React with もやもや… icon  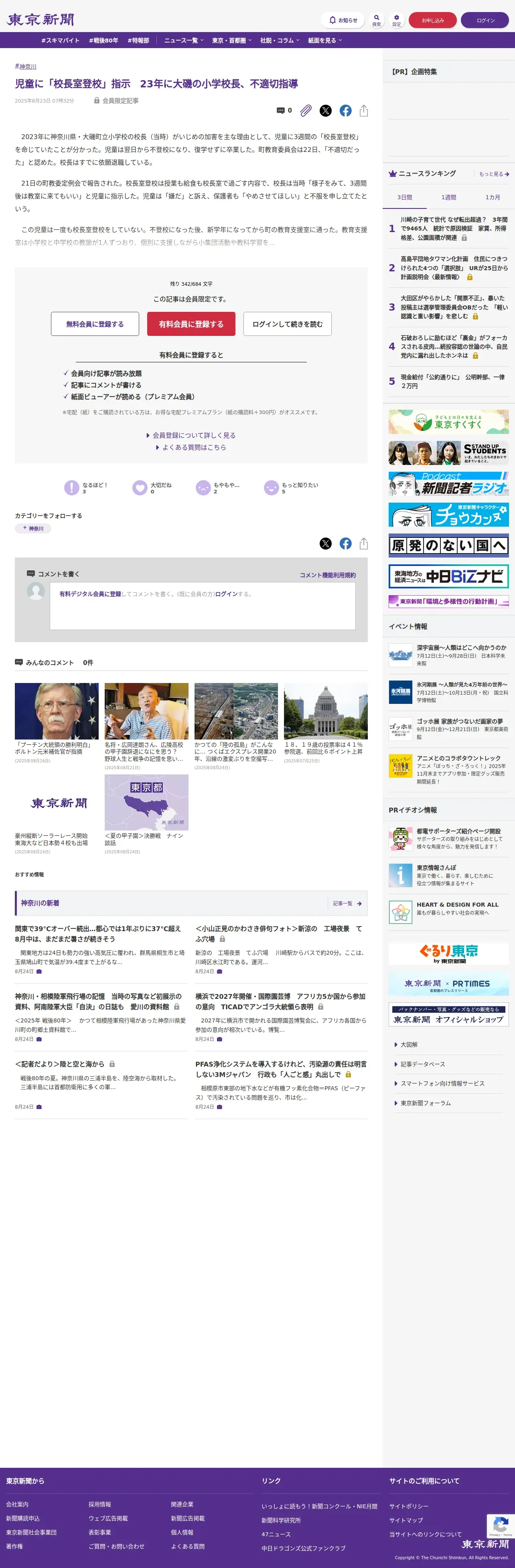click(x=203, y=487)
